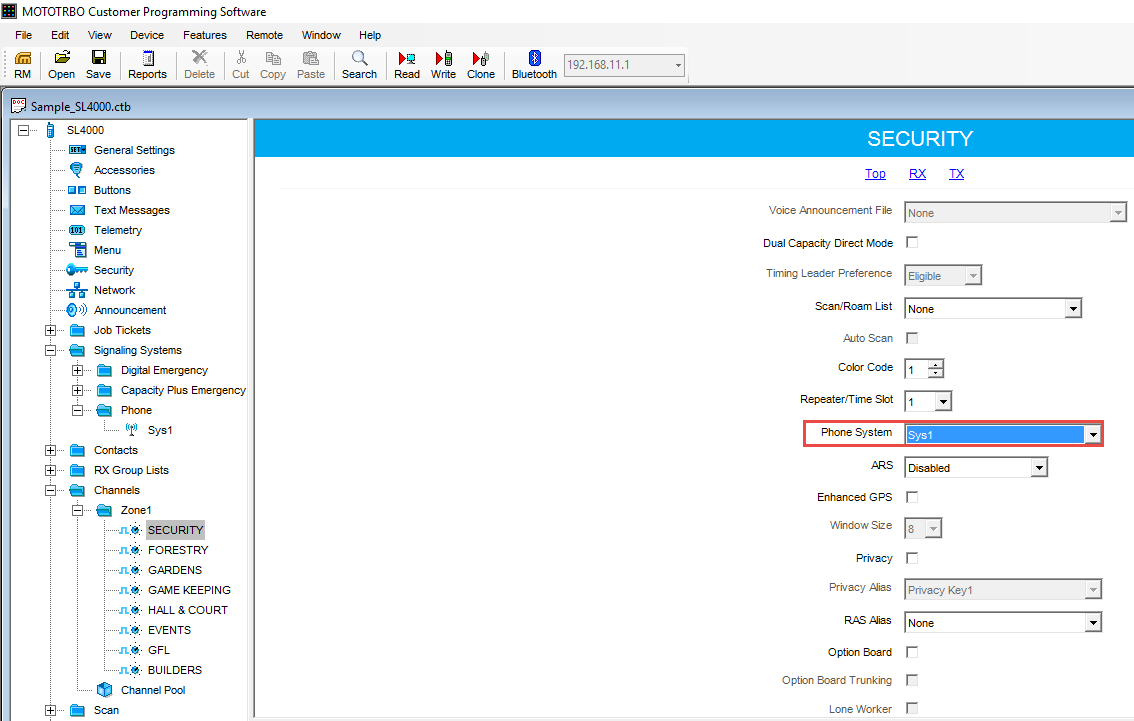Jump to RX section link
The width and height of the screenshot is (1134, 721).
tap(917, 174)
